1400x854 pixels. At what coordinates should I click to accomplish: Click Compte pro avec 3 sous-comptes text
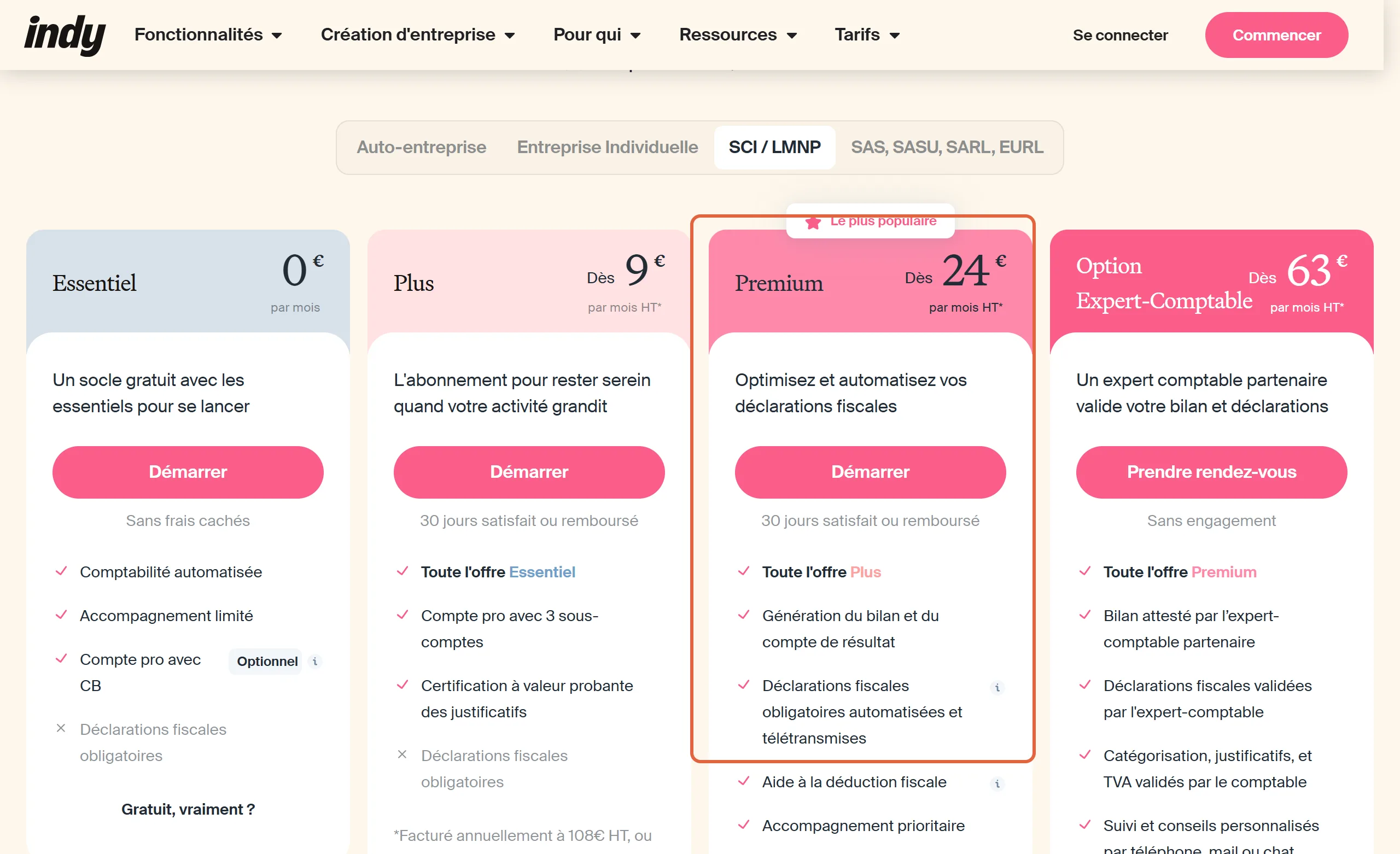pyautogui.click(x=510, y=629)
